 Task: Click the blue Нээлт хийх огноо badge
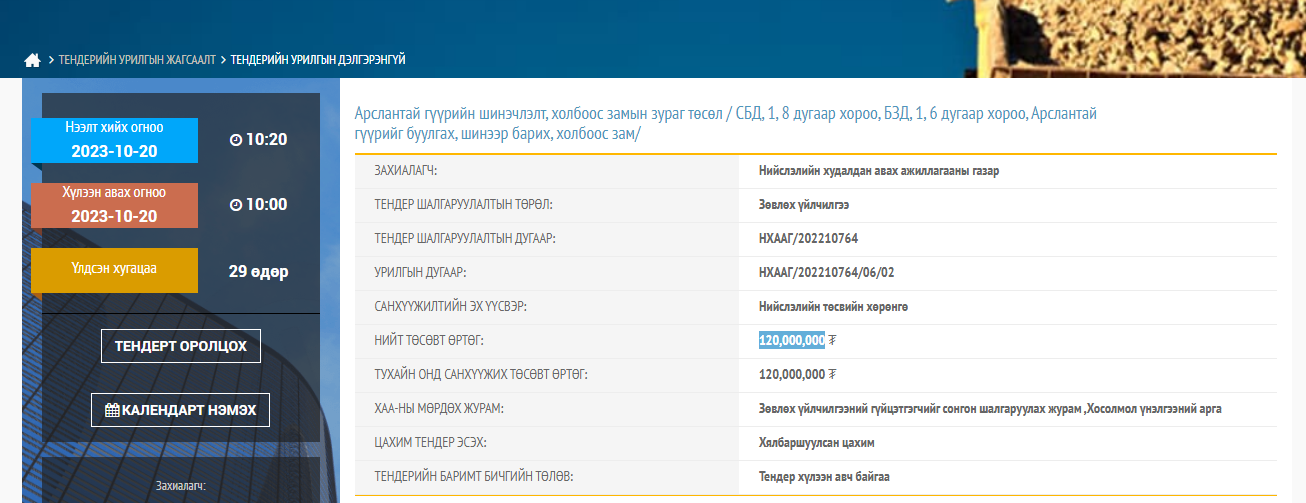coord(114,140)
